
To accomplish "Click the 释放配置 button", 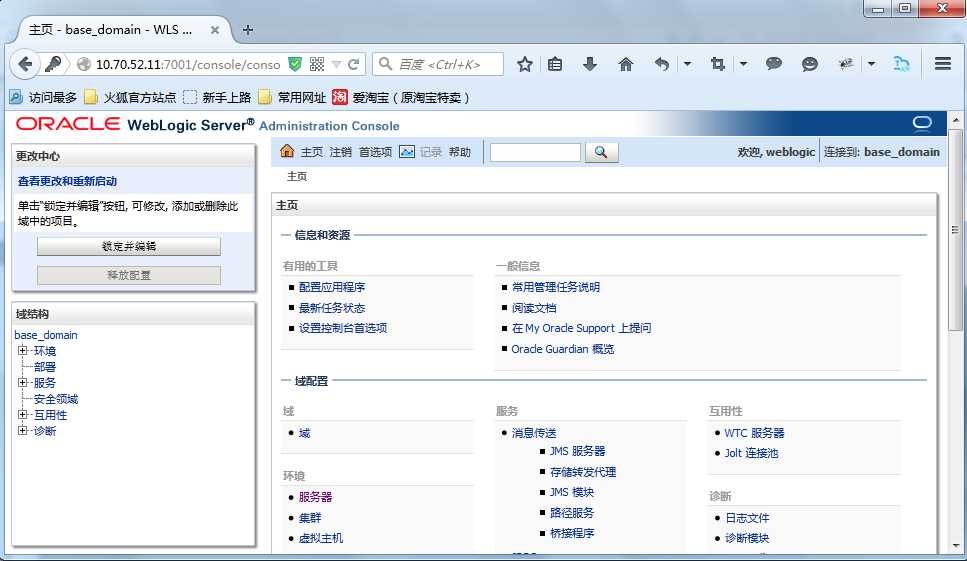I will 129,276.
